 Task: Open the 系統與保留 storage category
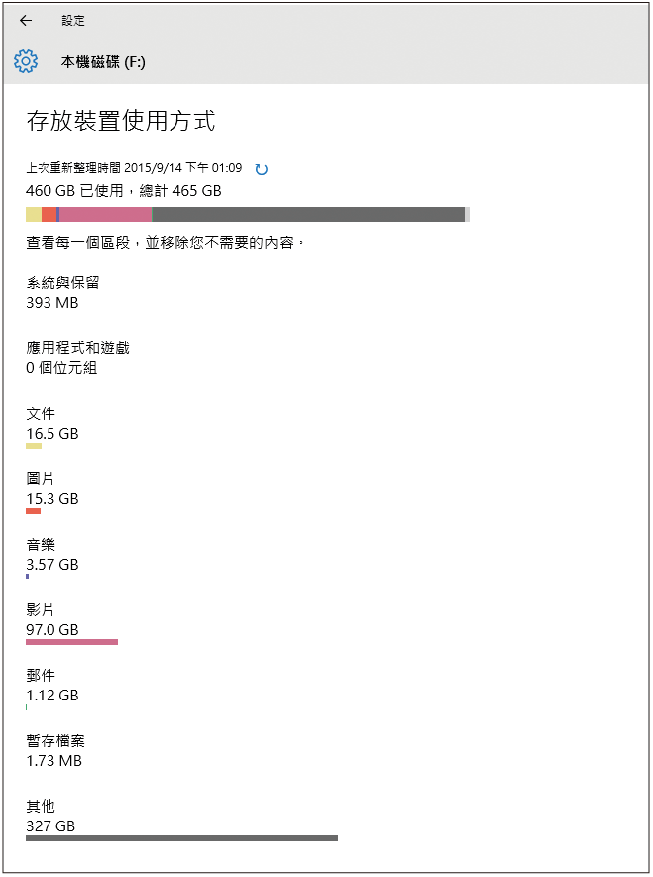click(63, 293)
